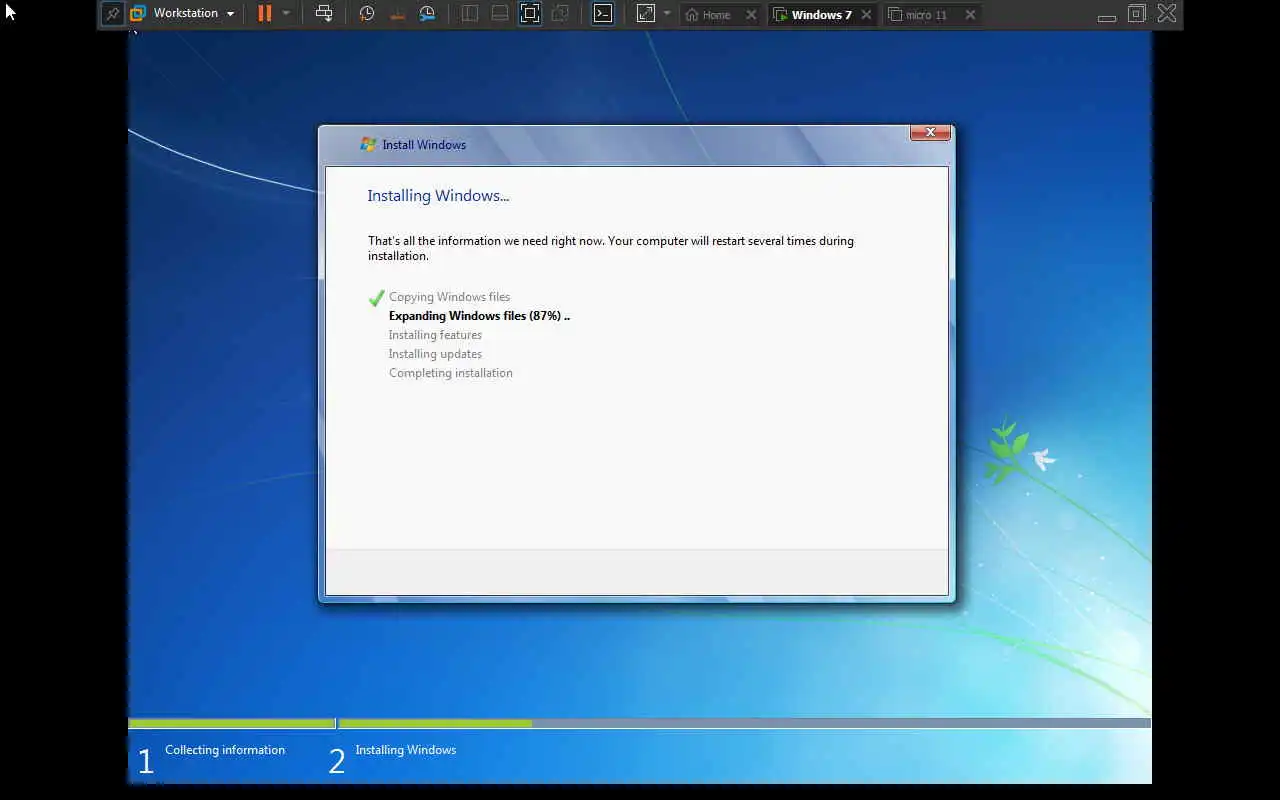Open the Workstation menu

[x=183, y=14]
